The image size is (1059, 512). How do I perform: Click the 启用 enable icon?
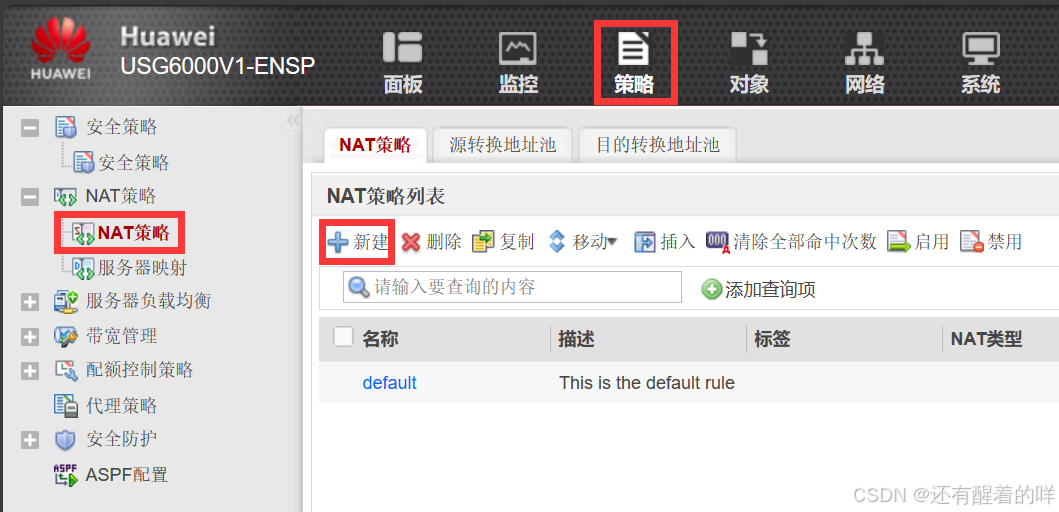pyautogui.click(x=899, y=242)
